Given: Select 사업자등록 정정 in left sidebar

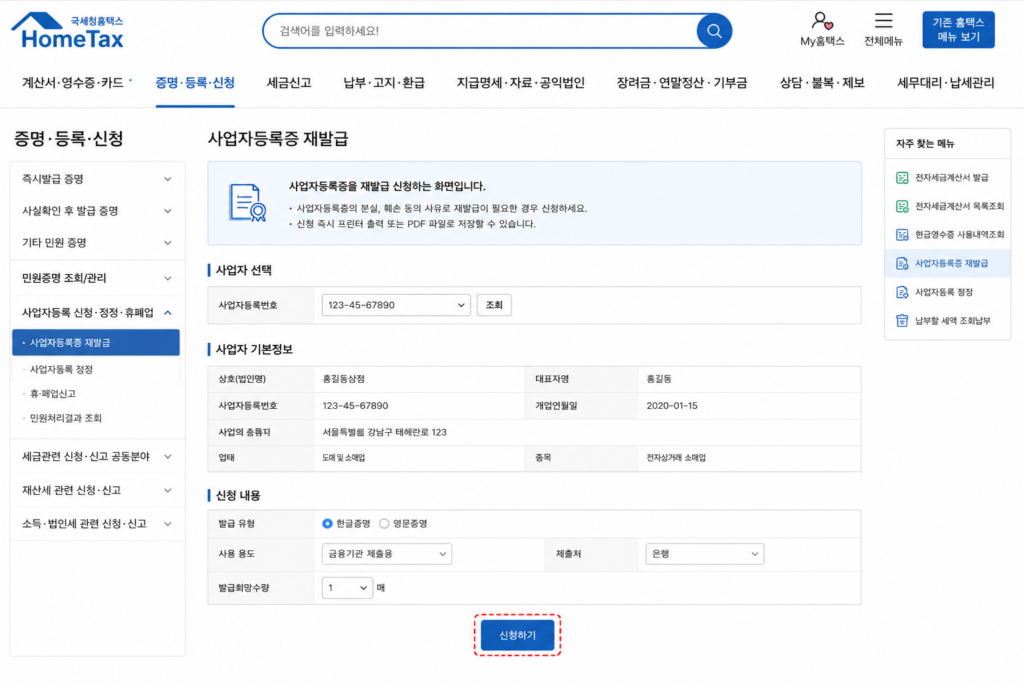Looking at the screenshot, I should point(61,370).
